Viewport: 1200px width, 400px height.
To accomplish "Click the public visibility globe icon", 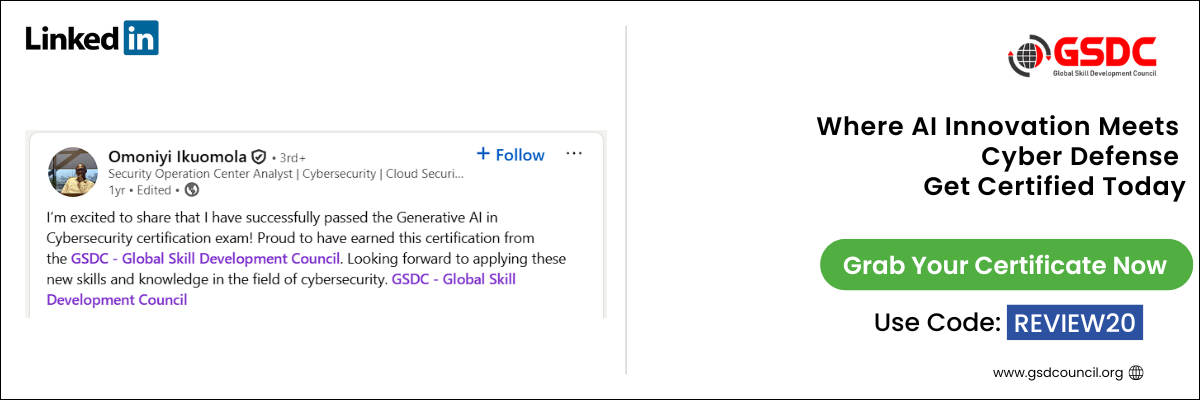I will coord(192,189).
